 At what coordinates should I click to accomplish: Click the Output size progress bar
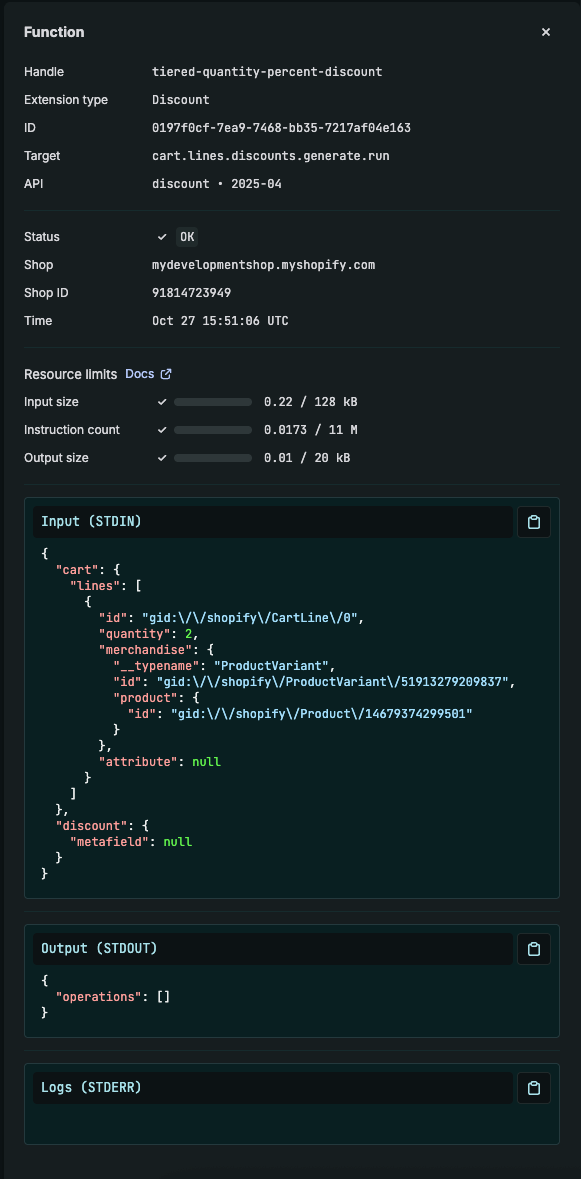click(213, 458)
